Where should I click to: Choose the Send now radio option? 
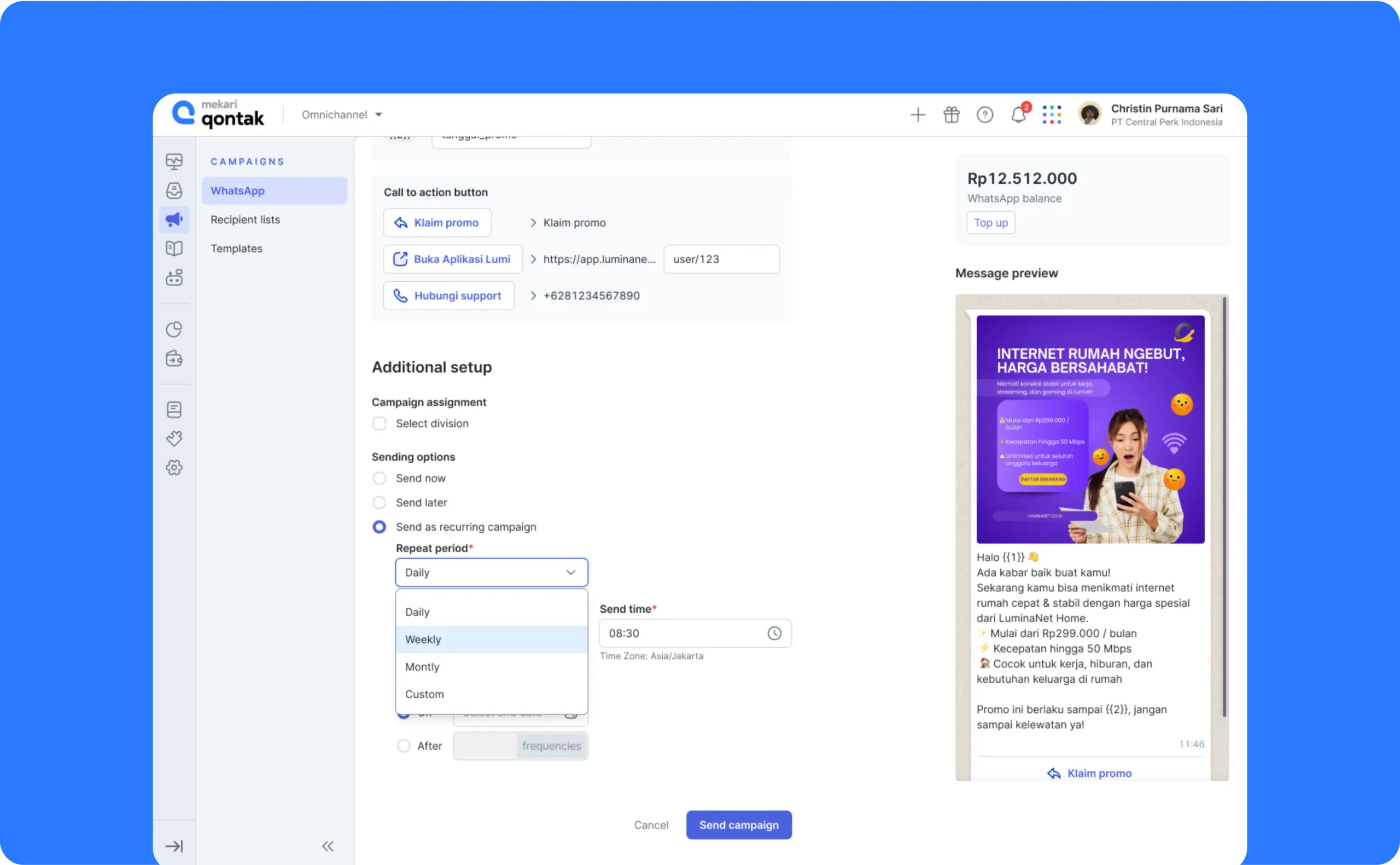(x=379, y=478)
